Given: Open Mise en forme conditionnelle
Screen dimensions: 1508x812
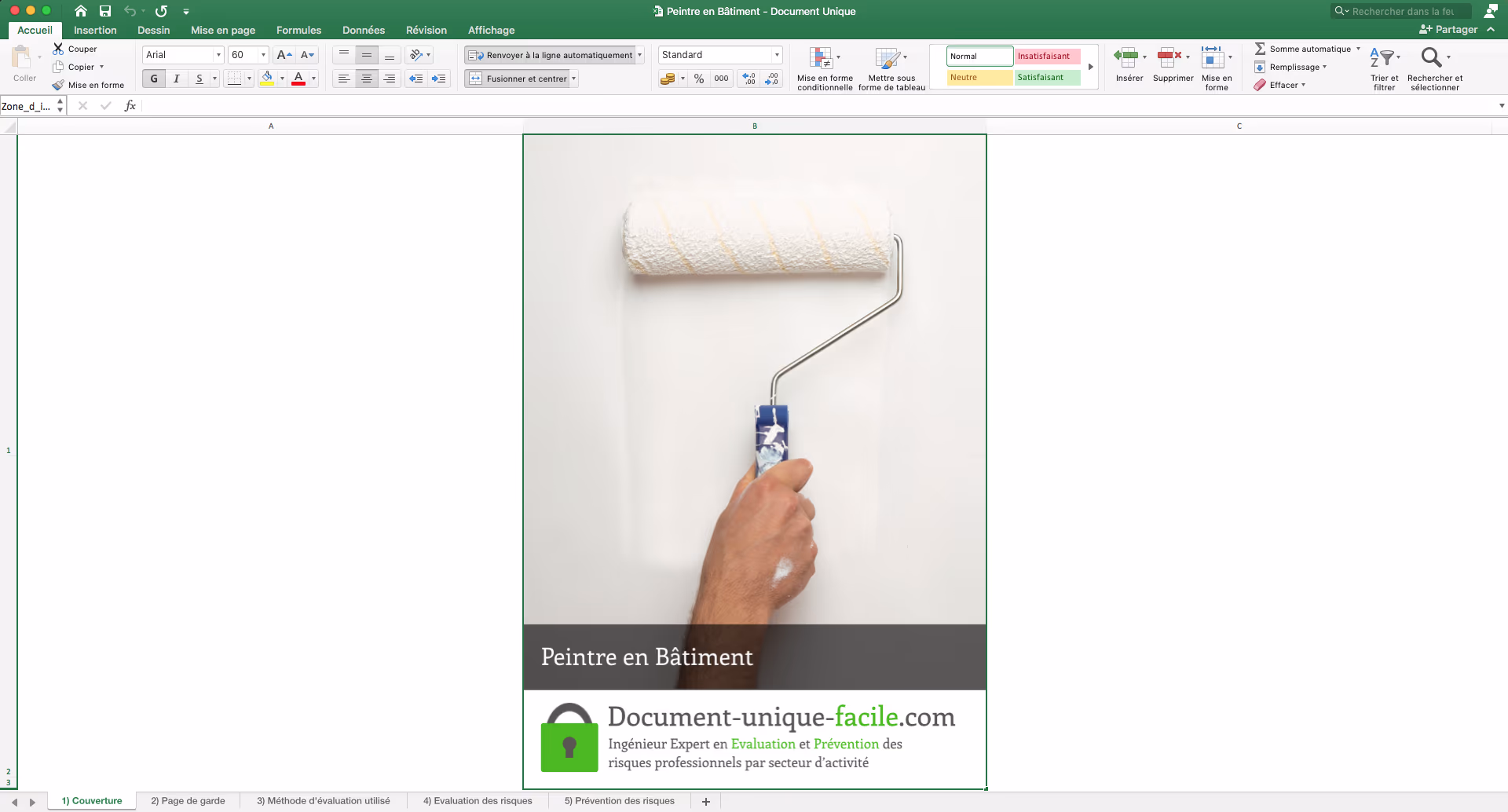Looking at the screenshot, I should tap(825, 68).
